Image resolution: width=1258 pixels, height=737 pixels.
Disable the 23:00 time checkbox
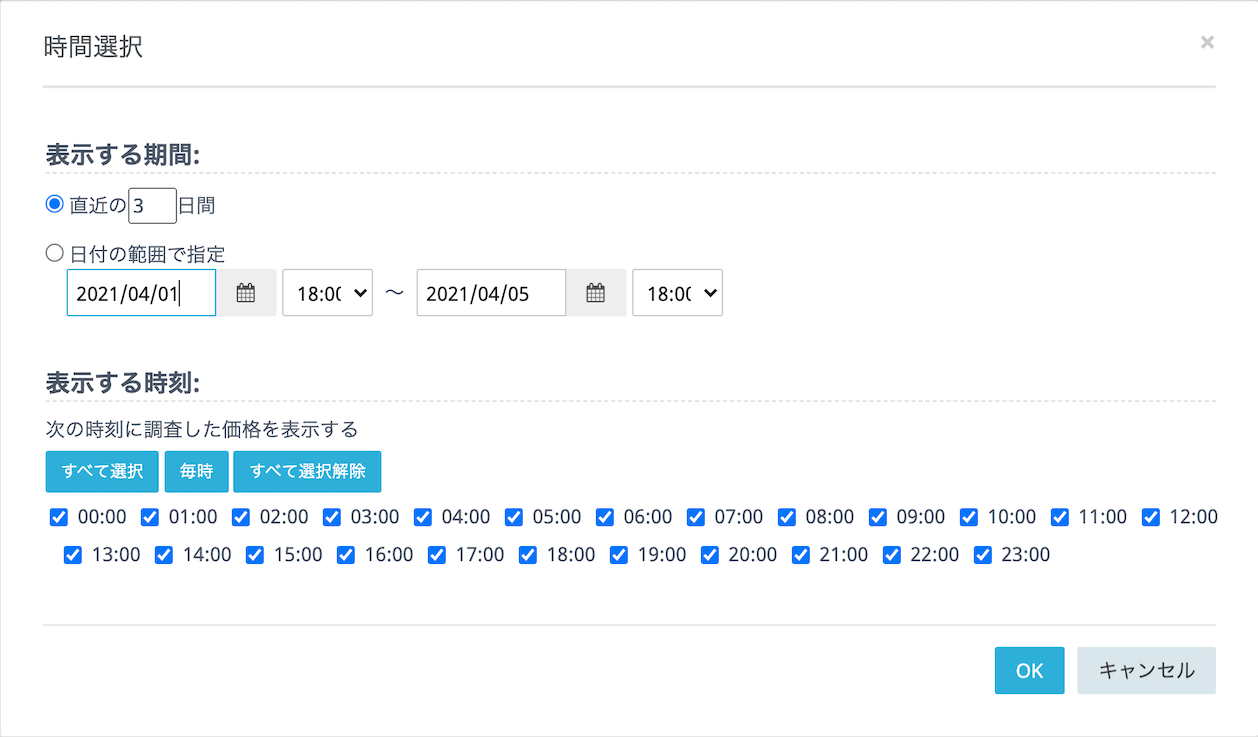click(983, 554)
